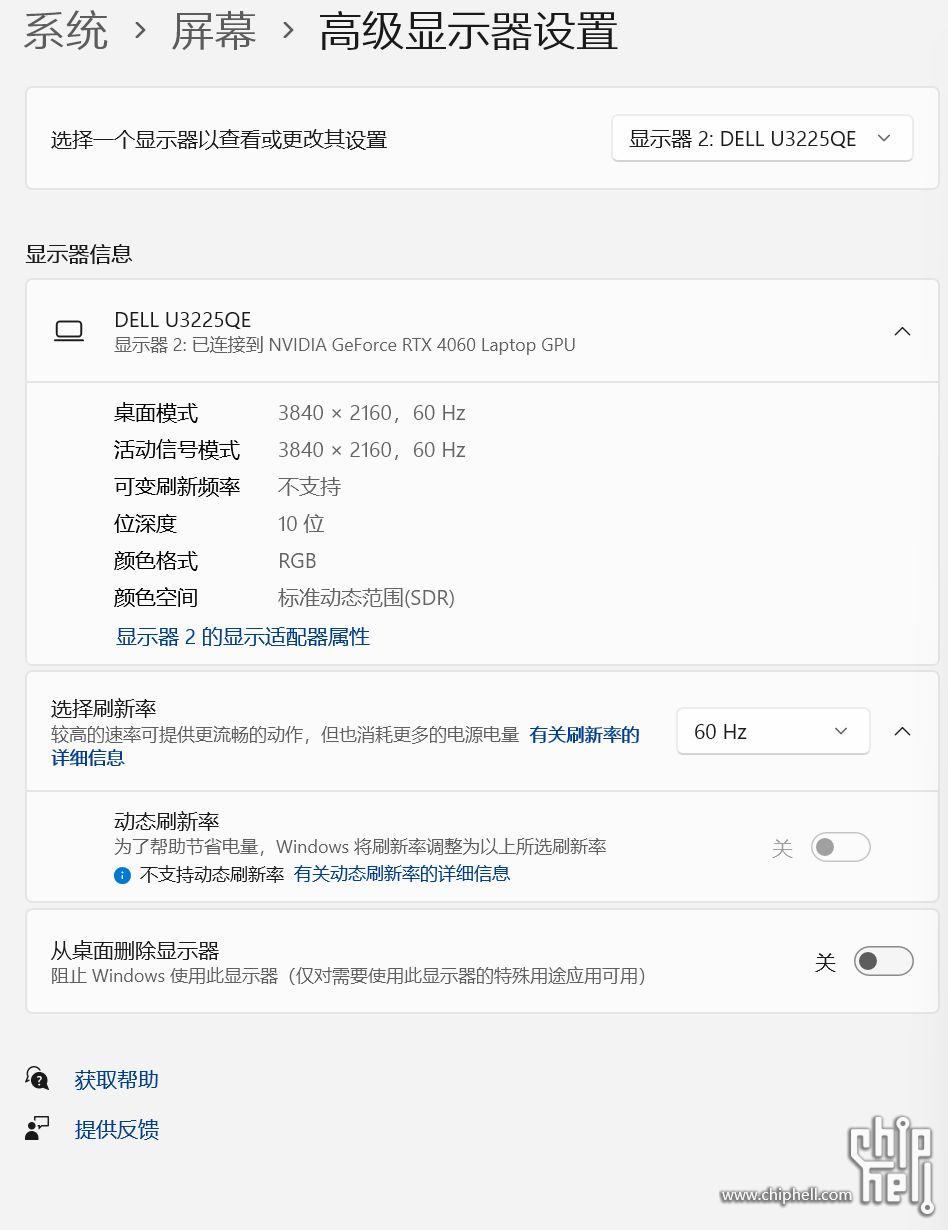Enable the 从桌面删除显示器 switch
Viewport: 948px width, 1230px height.
tap(883, 962)
